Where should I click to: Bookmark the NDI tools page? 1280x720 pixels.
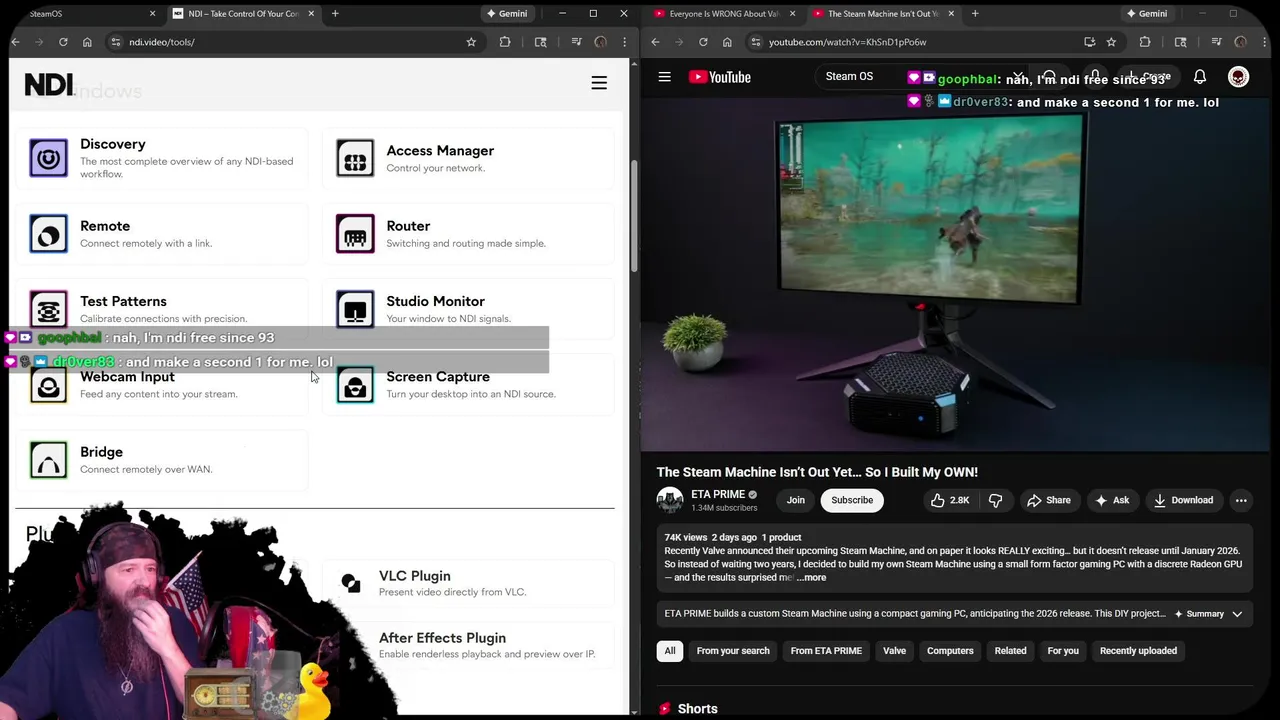(x=471, y=42)
